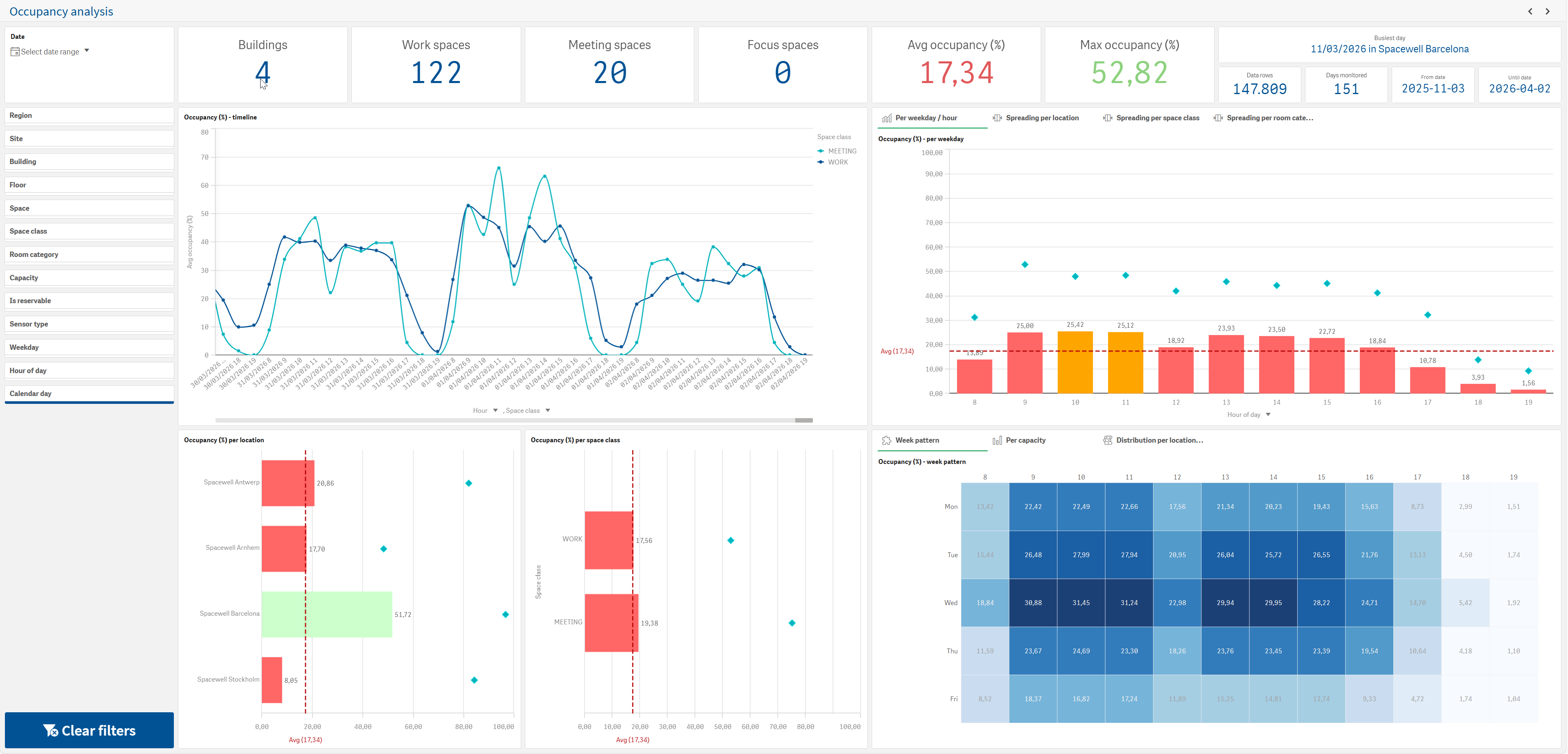Click the Max occupancy value 52,82
This screenshot has width=1568, height=754.
pyautogui.click(x=1129, y=73)
